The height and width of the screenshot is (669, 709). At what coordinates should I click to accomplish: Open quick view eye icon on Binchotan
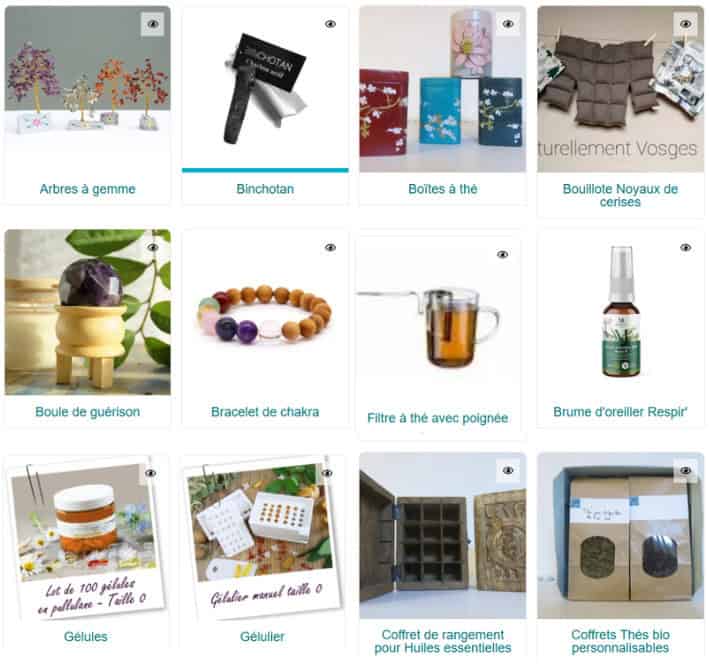[x=331, y=24]
